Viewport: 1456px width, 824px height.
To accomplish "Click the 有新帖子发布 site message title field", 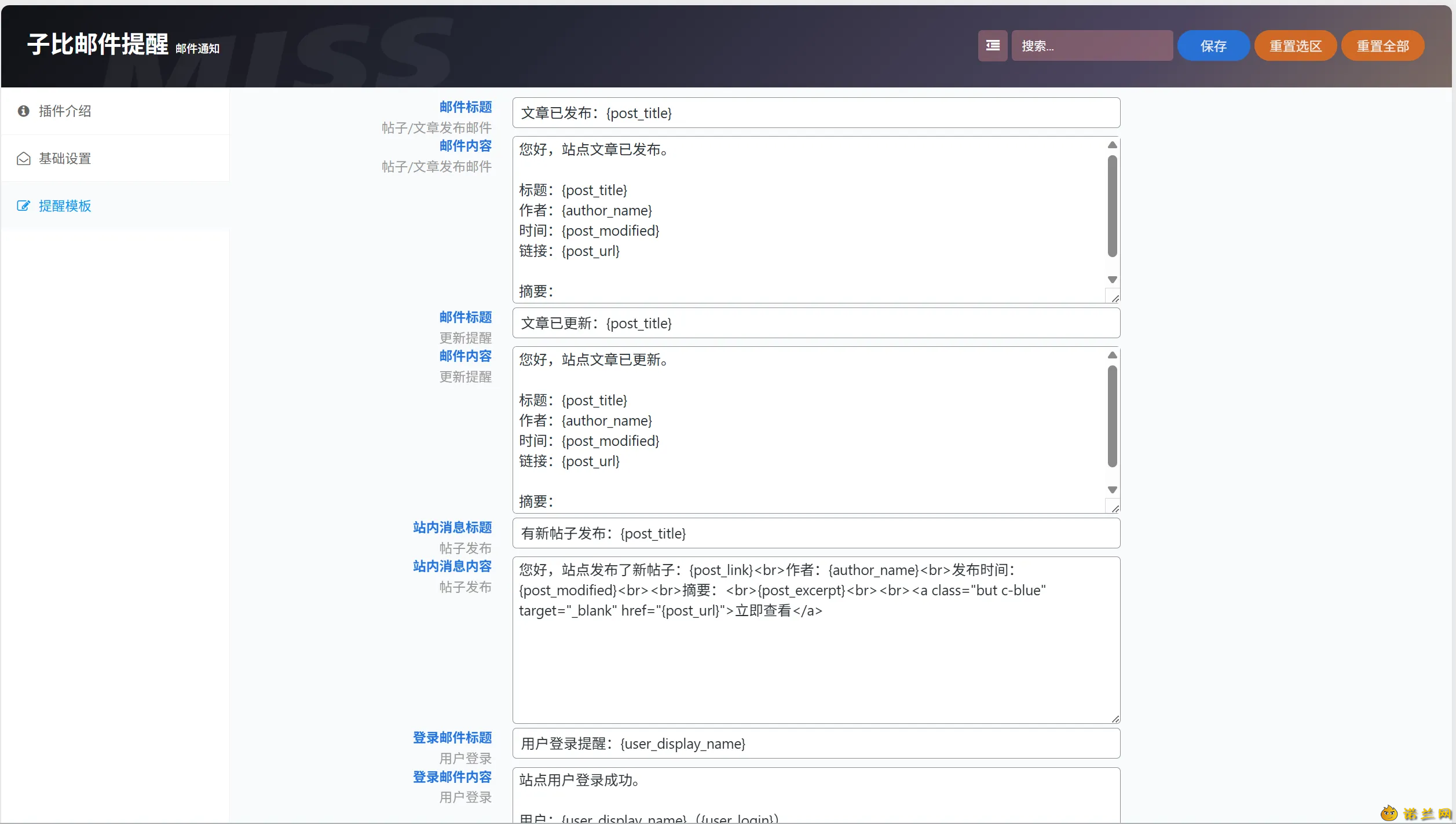I will [x=816, y=533].
